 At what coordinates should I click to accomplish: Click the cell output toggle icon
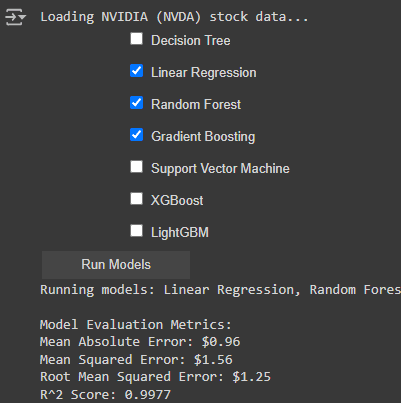click(15, 17)
